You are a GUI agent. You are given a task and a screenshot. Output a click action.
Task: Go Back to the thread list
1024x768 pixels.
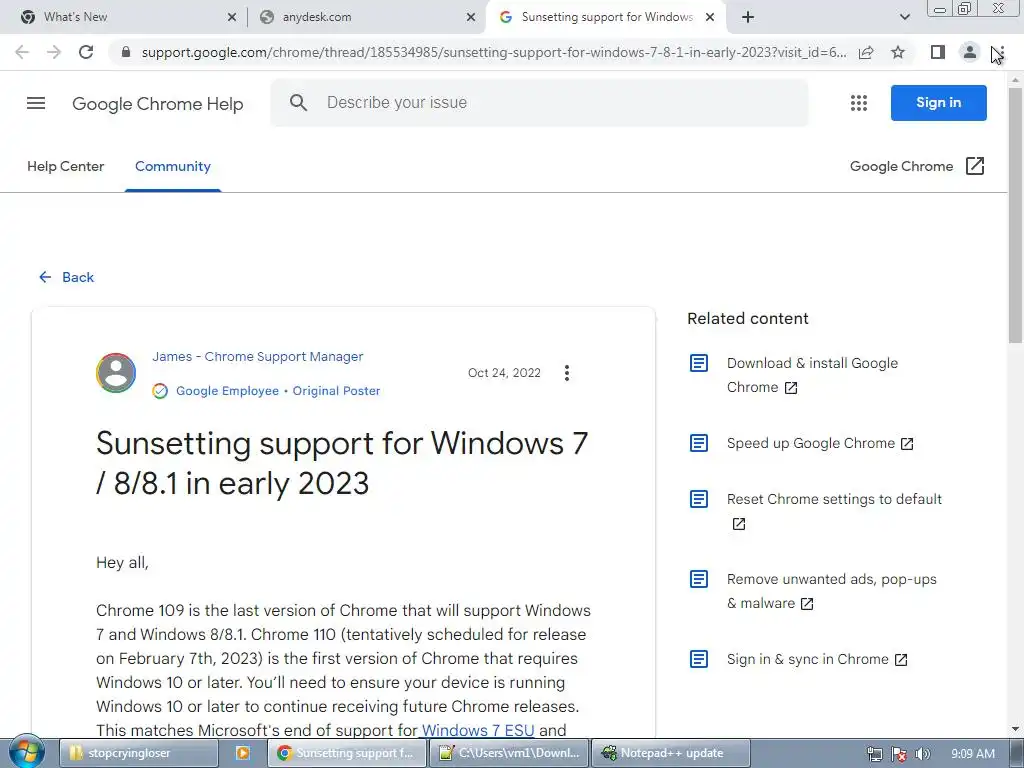(x=67, y=277)
